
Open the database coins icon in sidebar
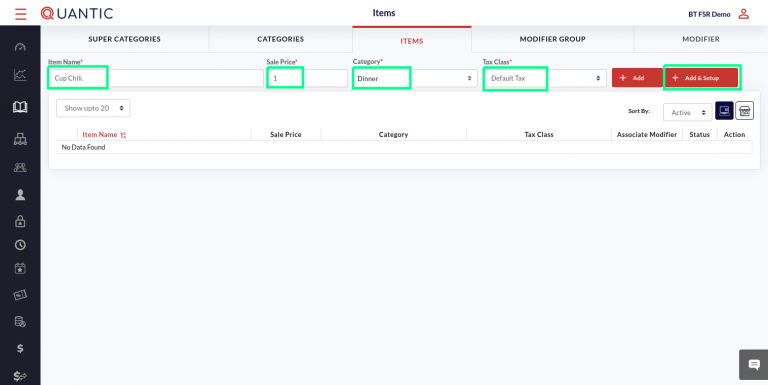pyautogui.click(x=20, y=322)
